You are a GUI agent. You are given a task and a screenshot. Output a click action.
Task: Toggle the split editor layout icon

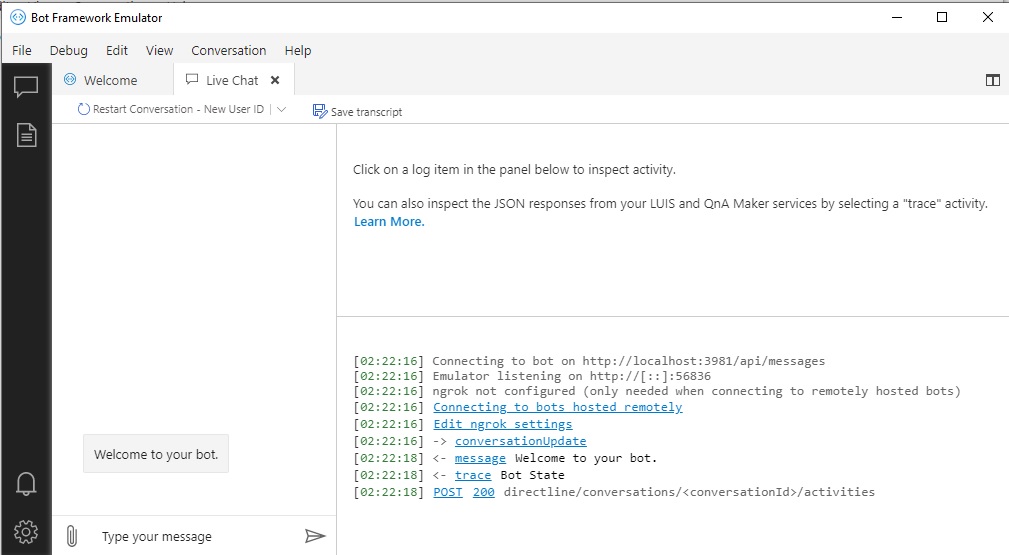[992, 81]
